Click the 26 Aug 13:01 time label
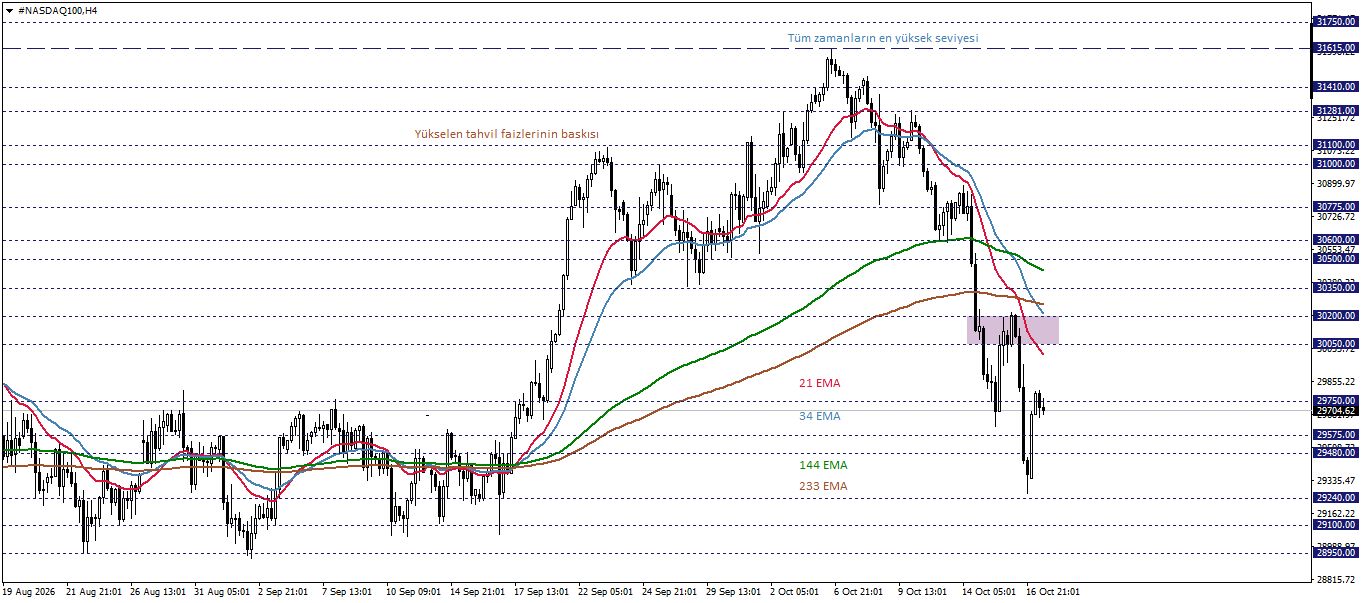Viewport: 1362px width, 603px height. 158,592
